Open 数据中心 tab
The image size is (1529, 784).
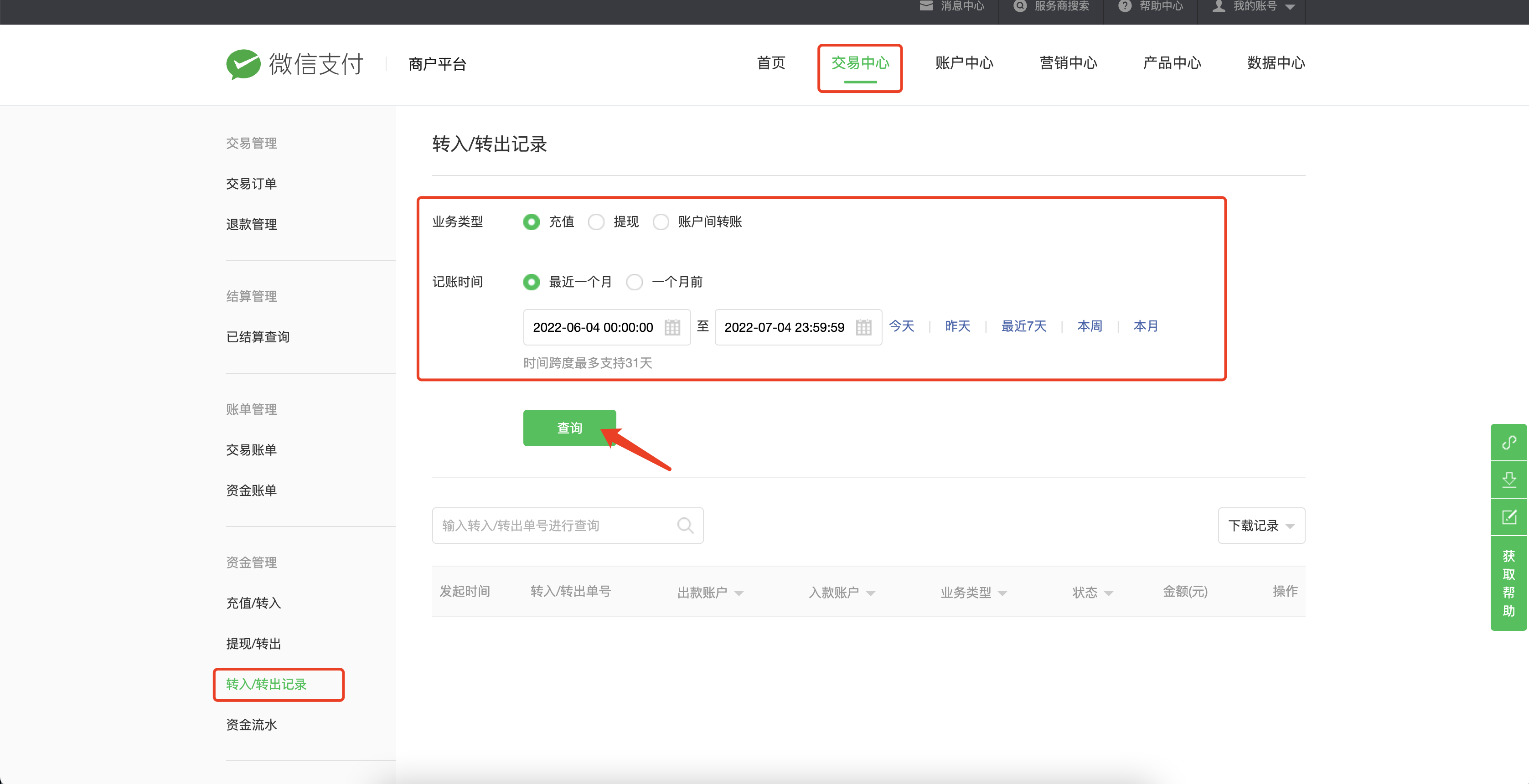click(x=1276, y=63)
